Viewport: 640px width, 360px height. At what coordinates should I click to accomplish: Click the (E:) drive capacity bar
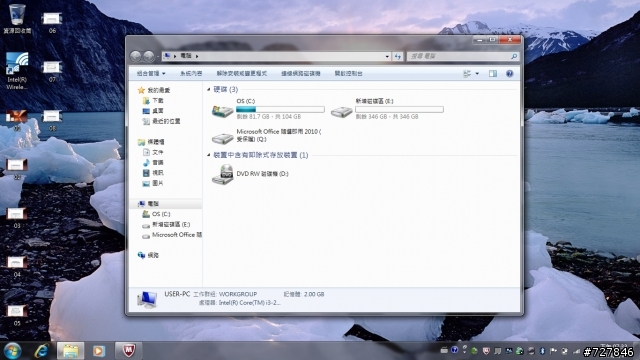pos(399,109)
